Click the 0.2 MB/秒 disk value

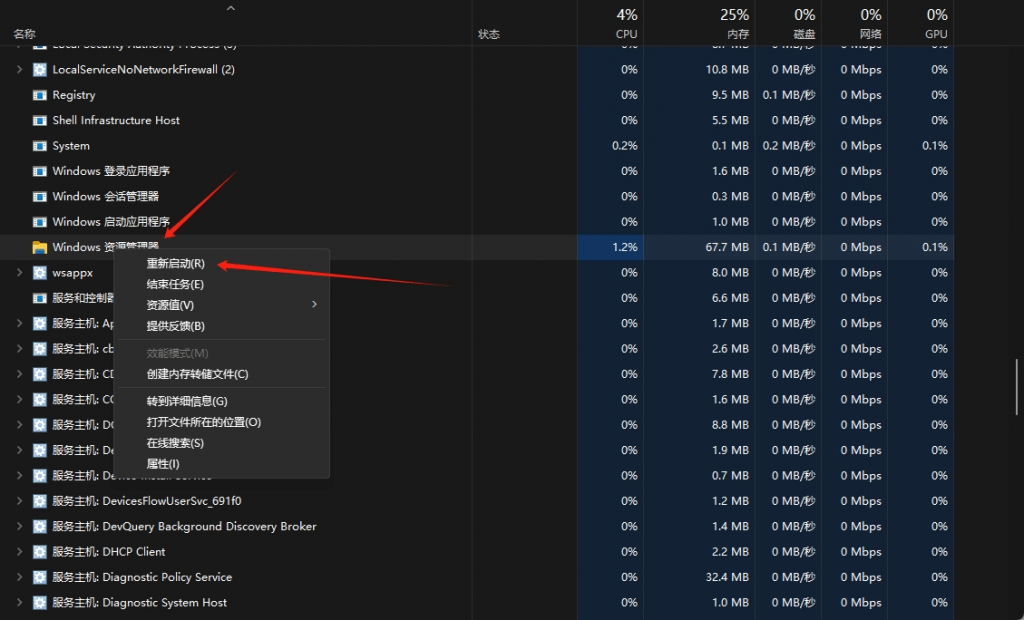789,146
